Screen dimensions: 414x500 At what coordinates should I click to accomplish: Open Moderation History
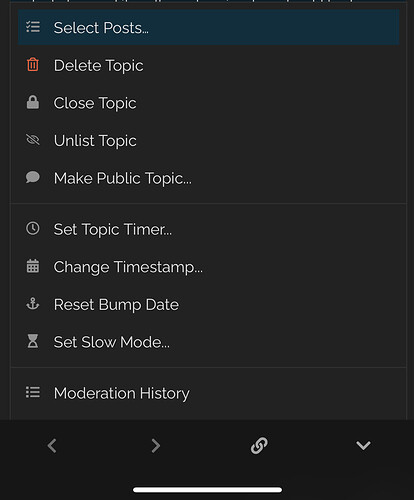click(x=209, y=393)
